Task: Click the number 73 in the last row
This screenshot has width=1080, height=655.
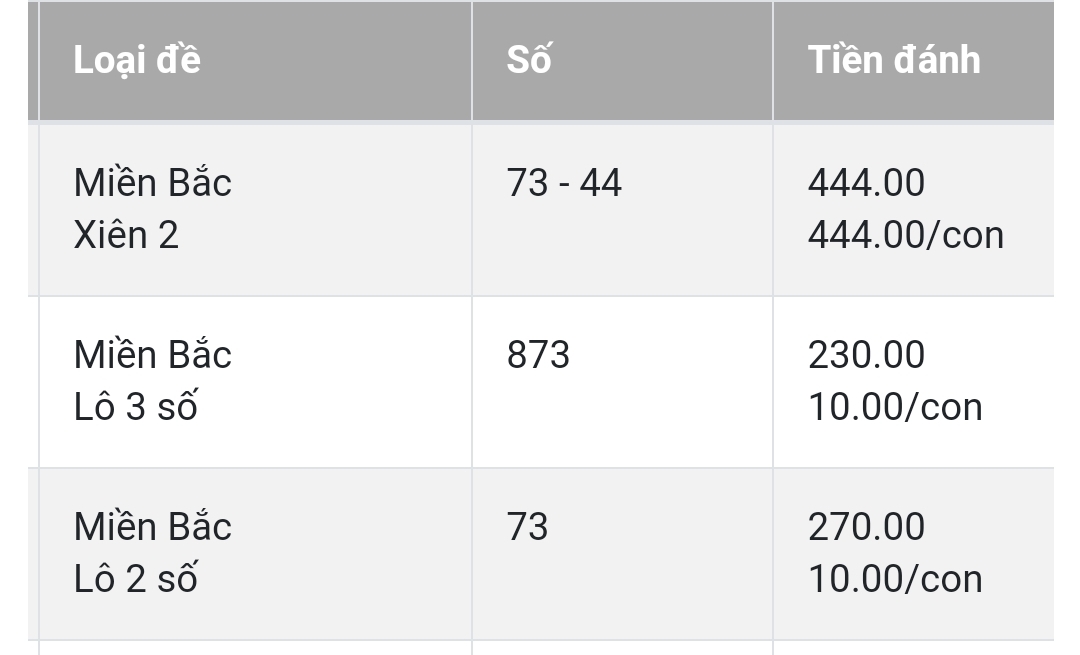Action: click(x=528, y=528)
